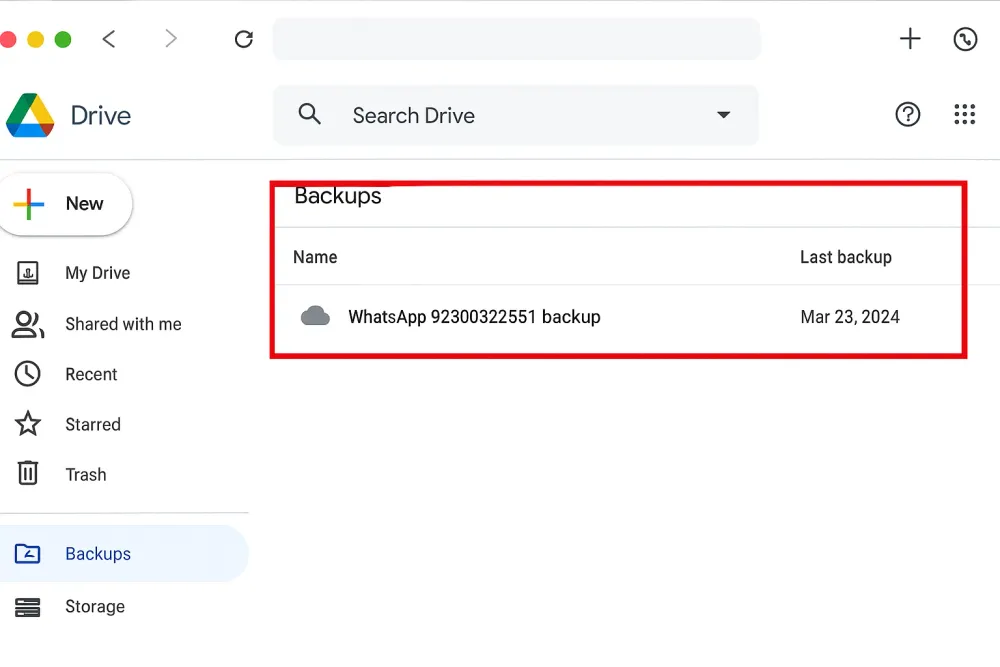Go forward with the browser forward arrow
Image resolution: width=1000 pixels, height=667 pixels.
click(170, 39)
